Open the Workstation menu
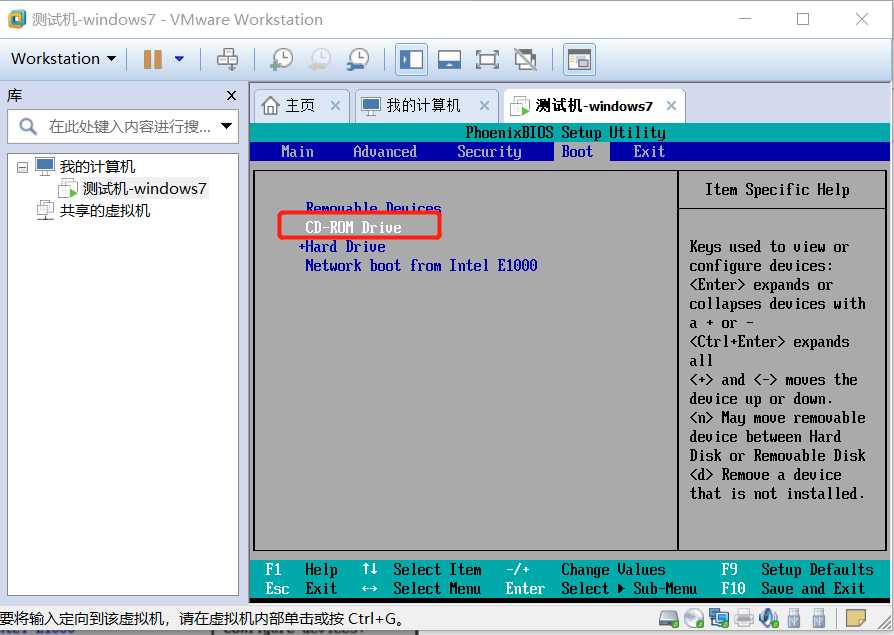This screenshot has width=894, height=635. [63, 59]
